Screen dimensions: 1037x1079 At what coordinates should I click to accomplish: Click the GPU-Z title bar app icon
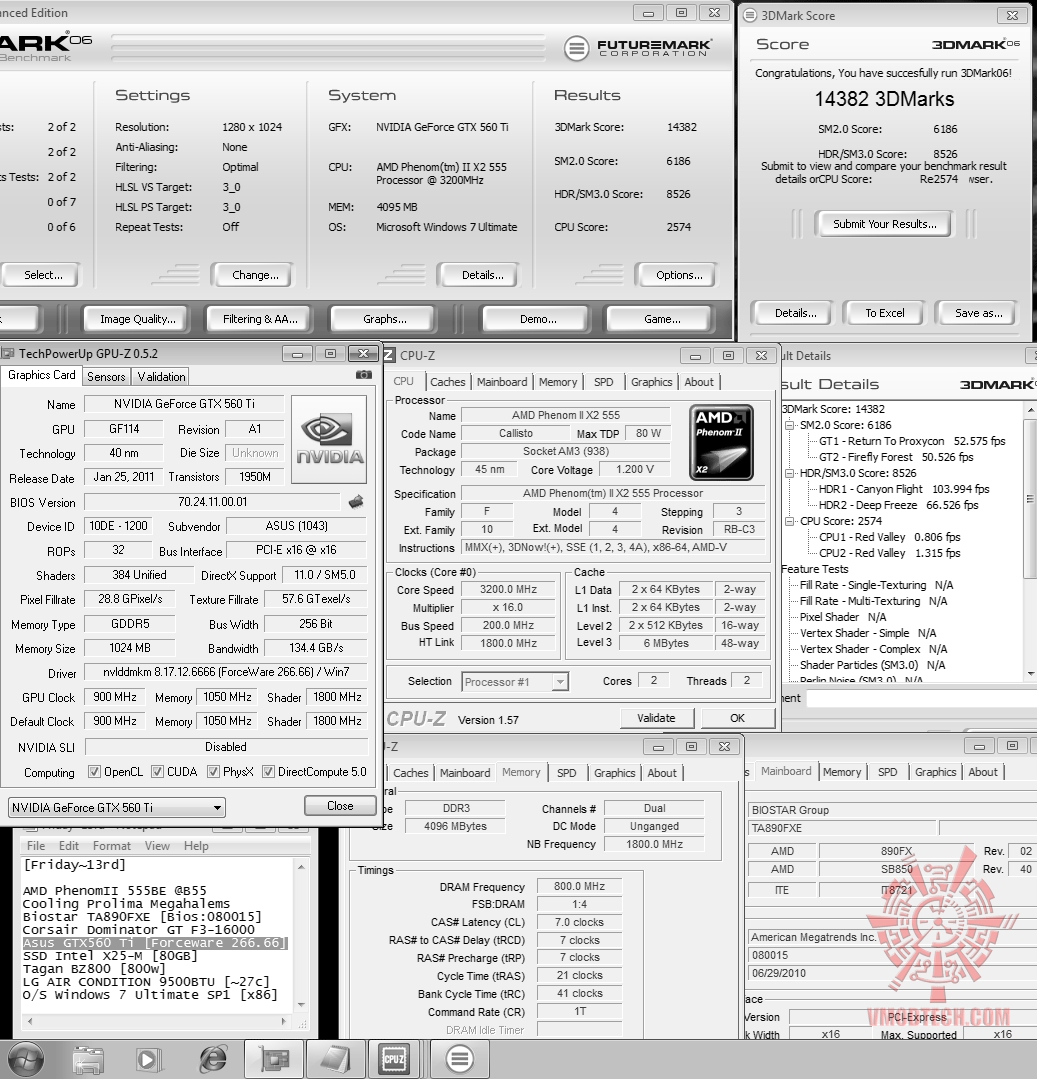click(8, 354)
